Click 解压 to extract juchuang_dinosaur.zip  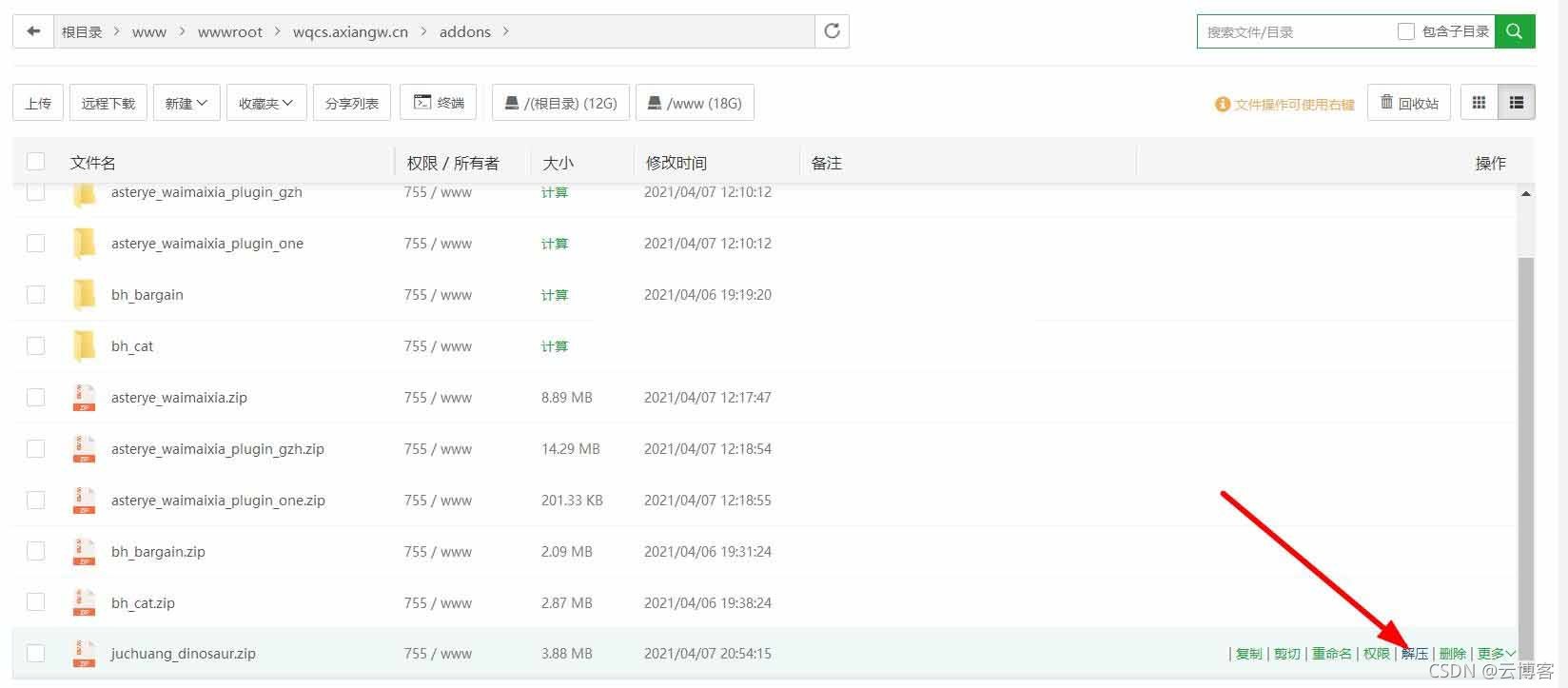click(1415, 654)
